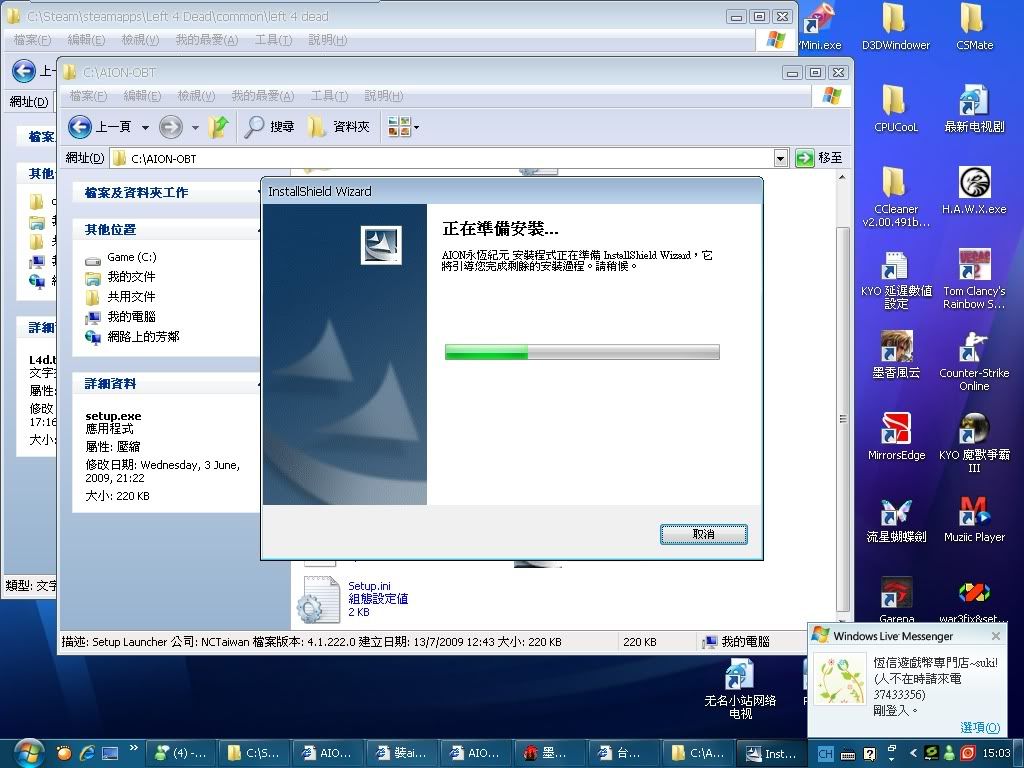Click the 取消 Cancel button in InstallShield
The height and width of the screenshot is (768, 1024).
703,535
